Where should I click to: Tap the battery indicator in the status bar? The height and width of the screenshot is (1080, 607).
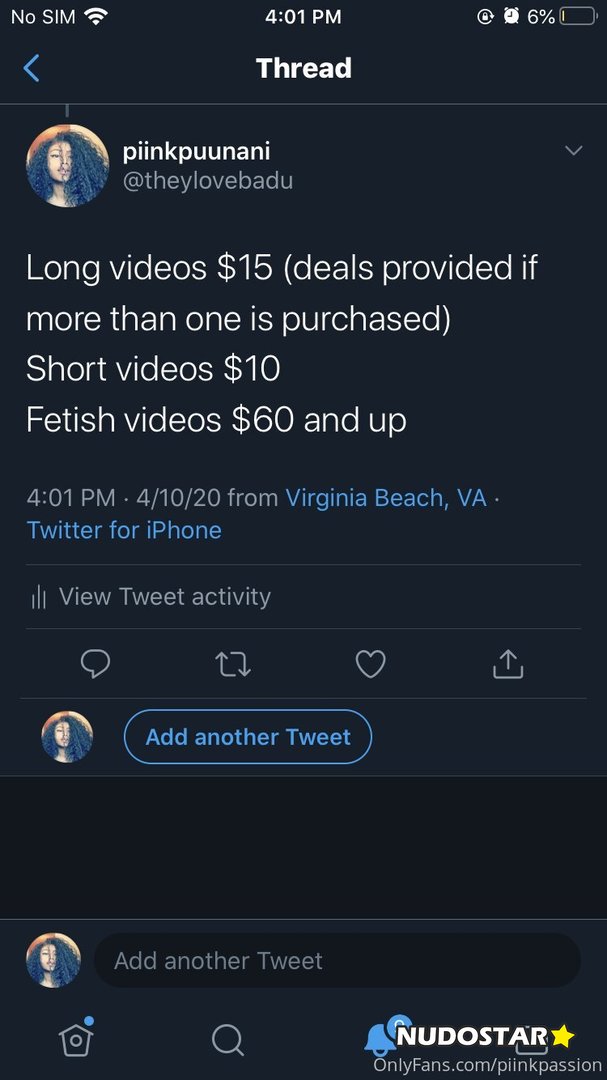click(576, 16)
